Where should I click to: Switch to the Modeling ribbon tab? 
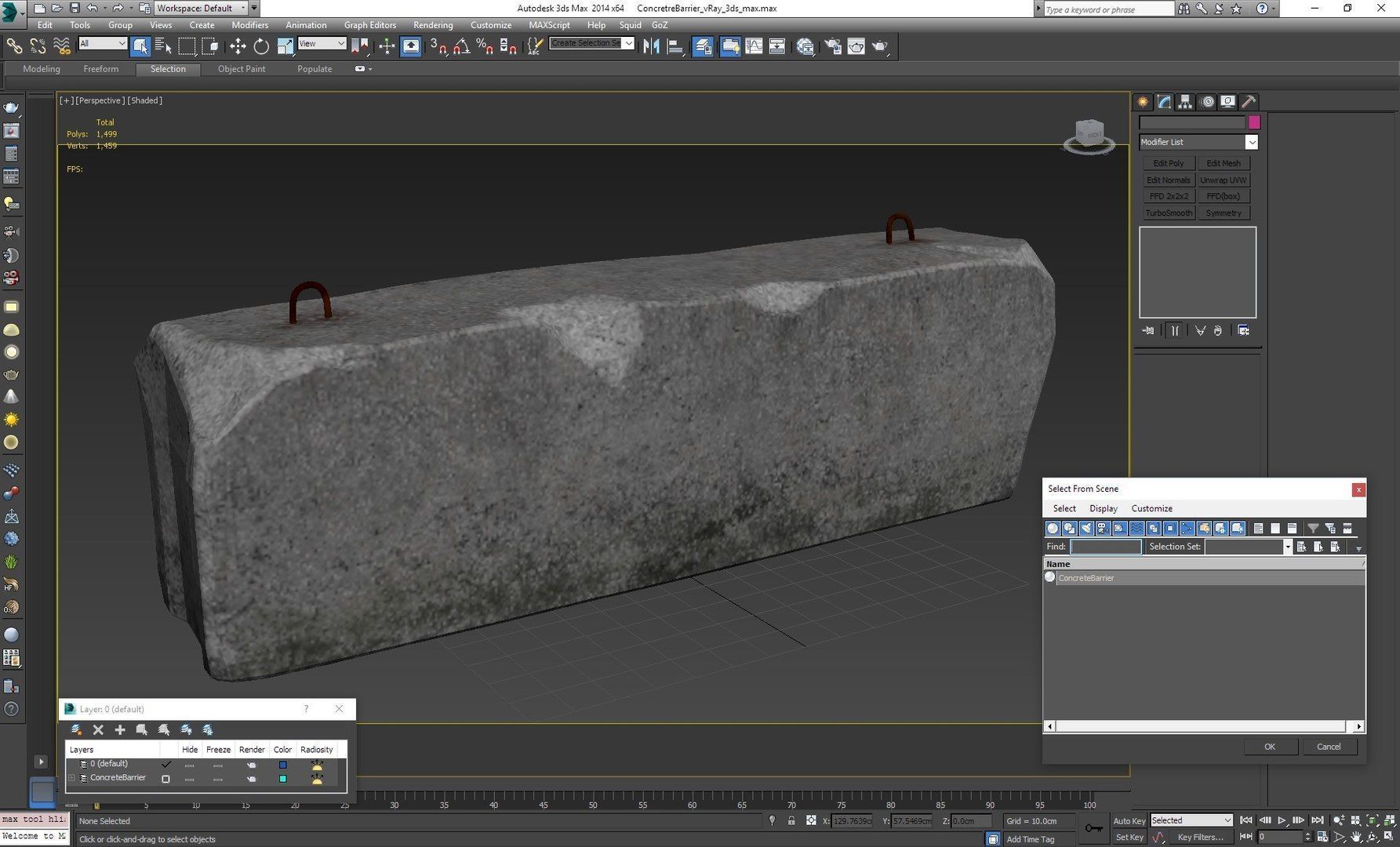pos(42,69)
